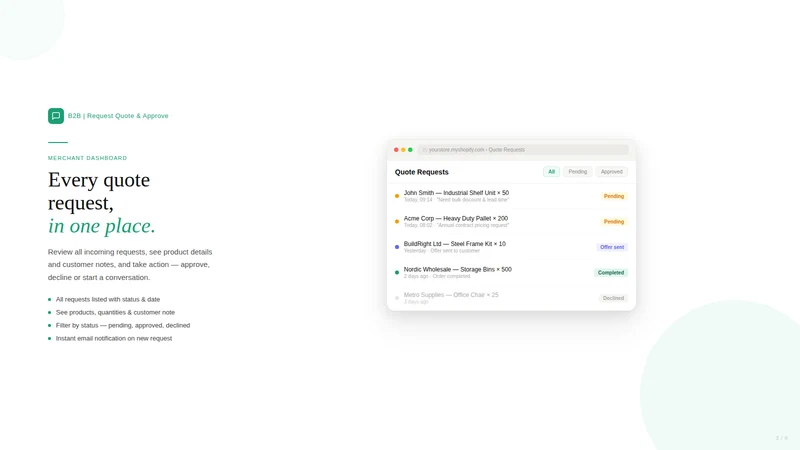Click 'See products, quantities & customer note' bullet

pos(115,312)
